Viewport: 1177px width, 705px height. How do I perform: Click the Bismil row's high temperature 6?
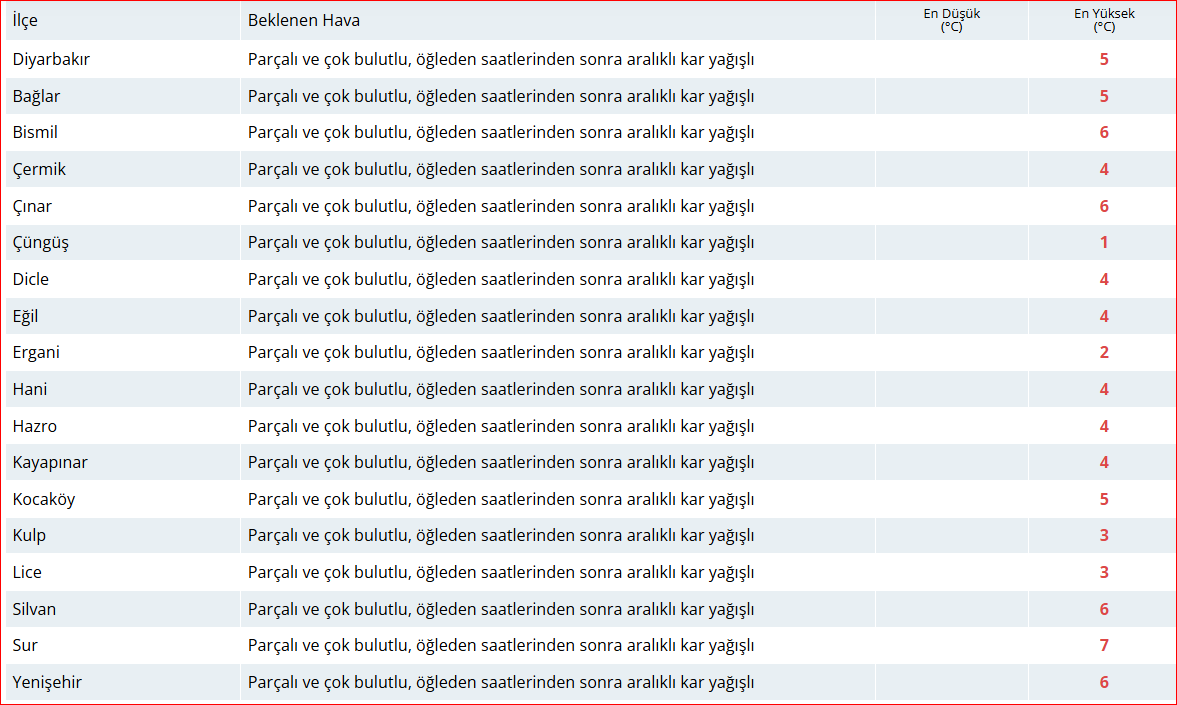pos(1104,133)
